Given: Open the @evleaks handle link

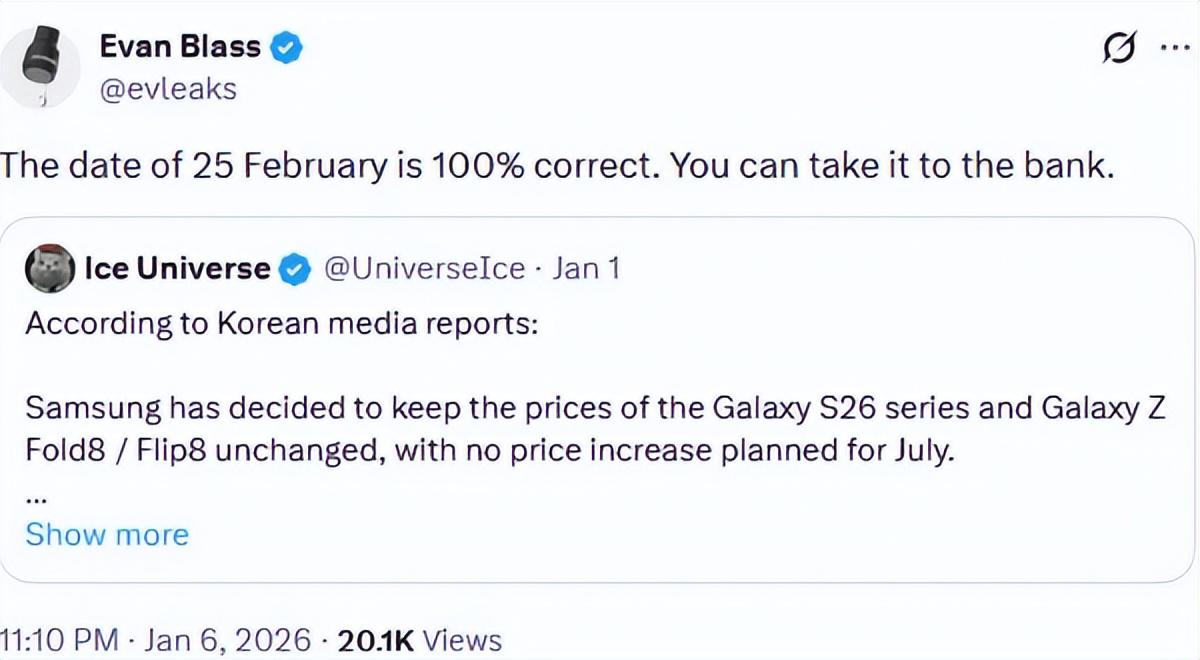Looking at the screenshot, I should (168, 89).
